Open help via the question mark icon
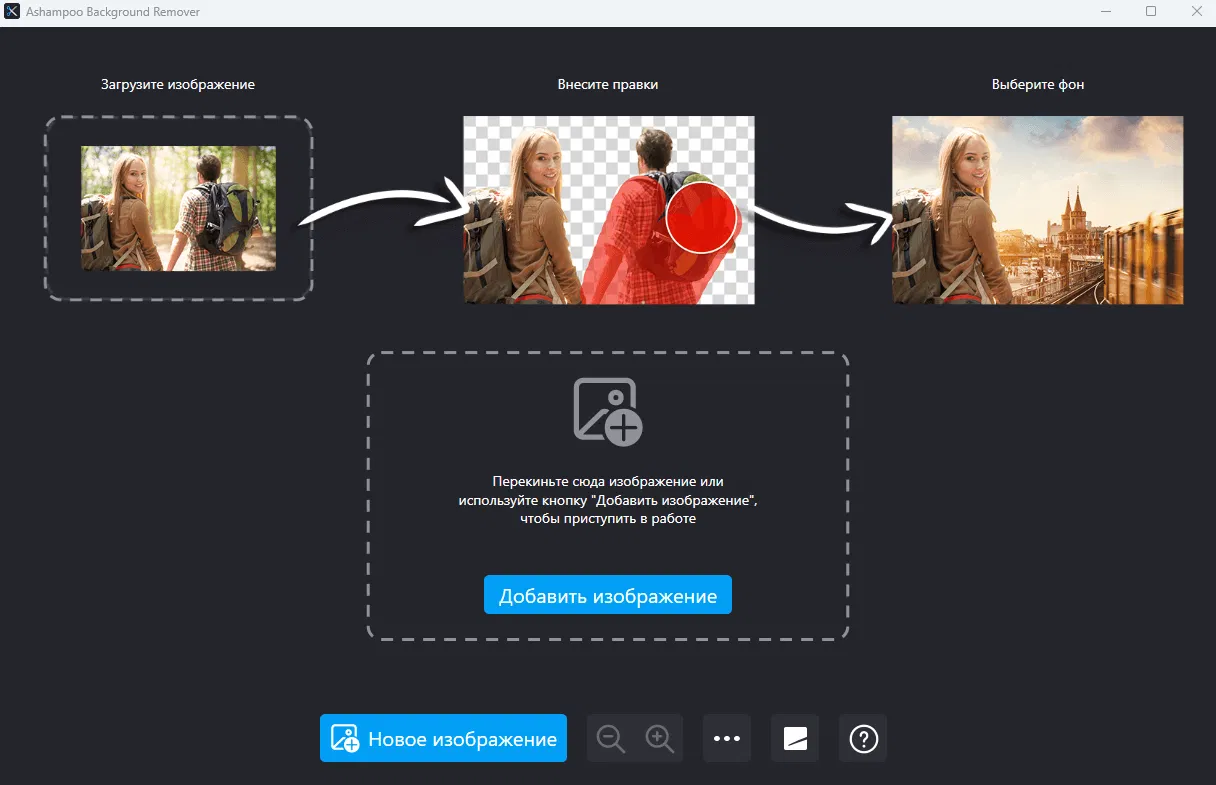This screenshot has height=785, width=1216. tap(863, 738)
